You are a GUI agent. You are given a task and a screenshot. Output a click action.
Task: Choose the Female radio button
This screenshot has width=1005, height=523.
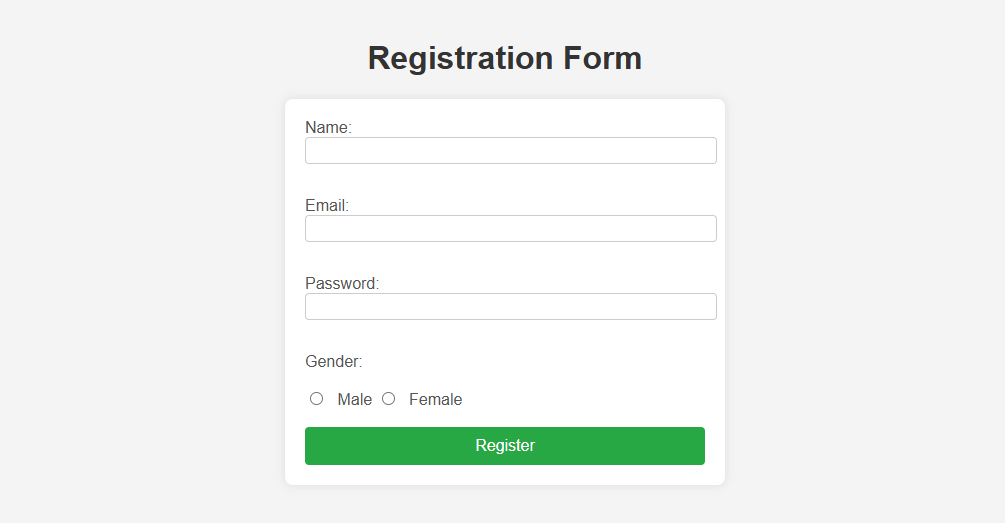coord(388,399)
